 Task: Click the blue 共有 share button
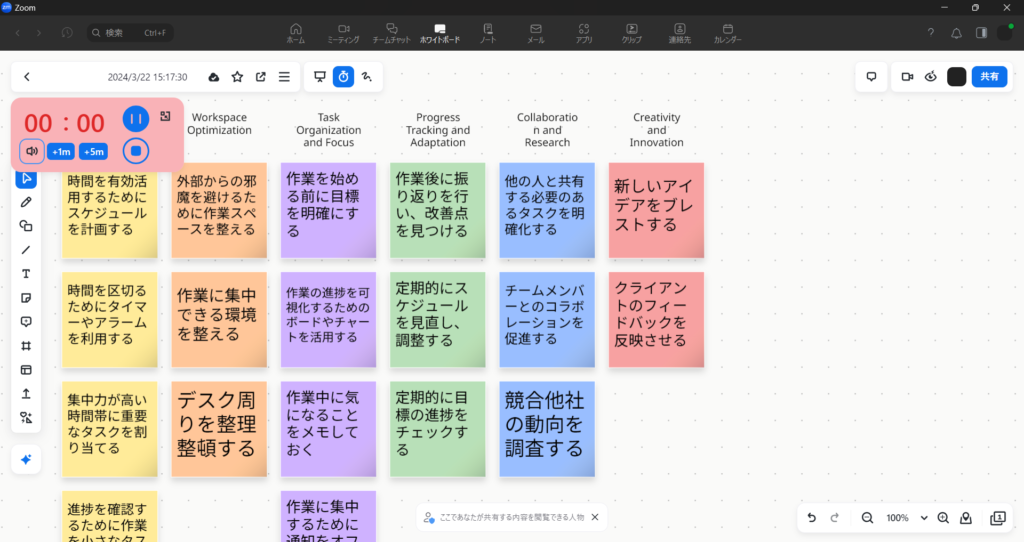(x=988, y=77)
